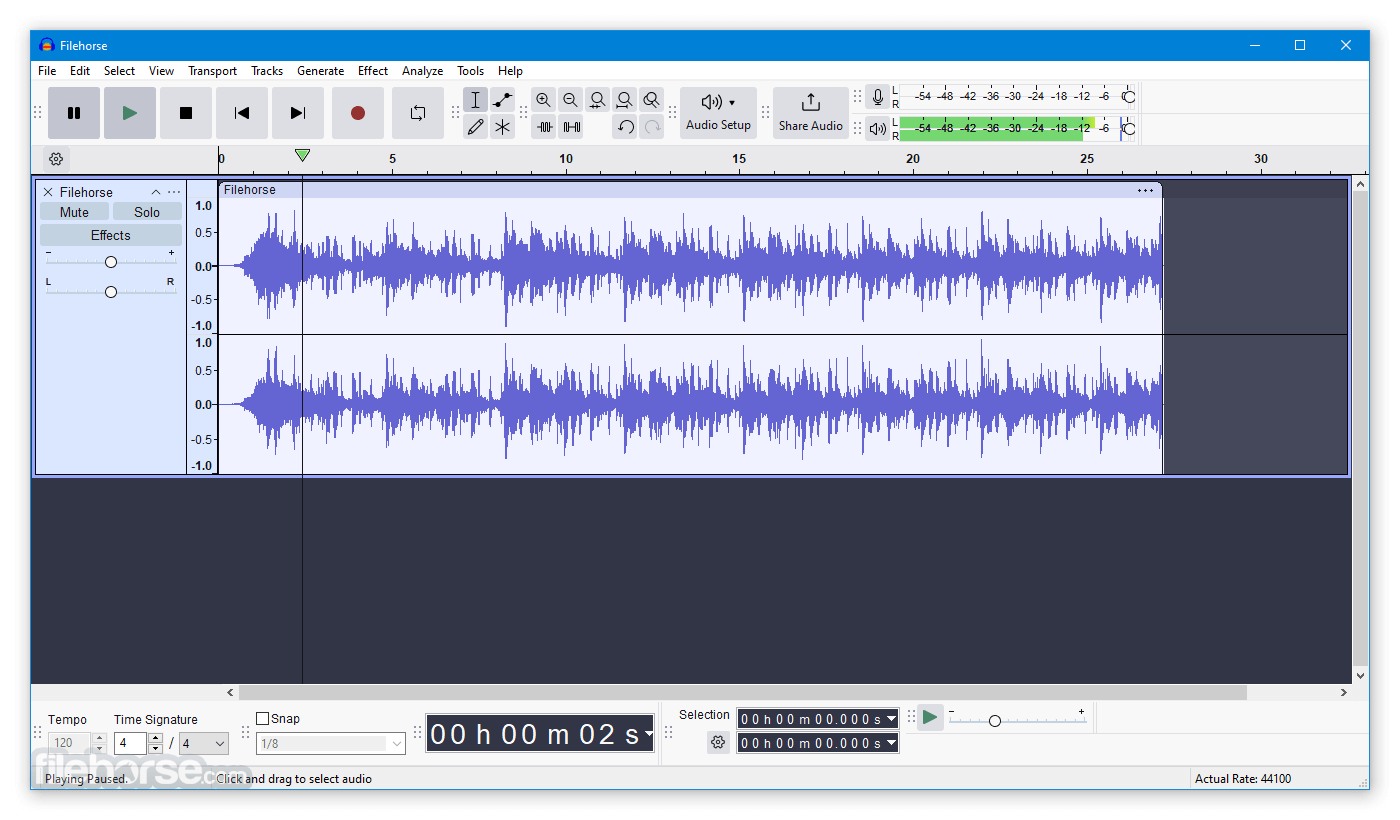Skip to end of the project
Image resolution: width=1400 pixels, height=820 pixels.
pyautogui.click(x=298, y=113)
